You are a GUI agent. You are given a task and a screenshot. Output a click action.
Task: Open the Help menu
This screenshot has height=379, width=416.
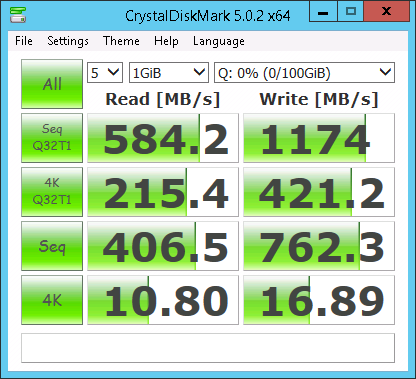click(166, 41)
